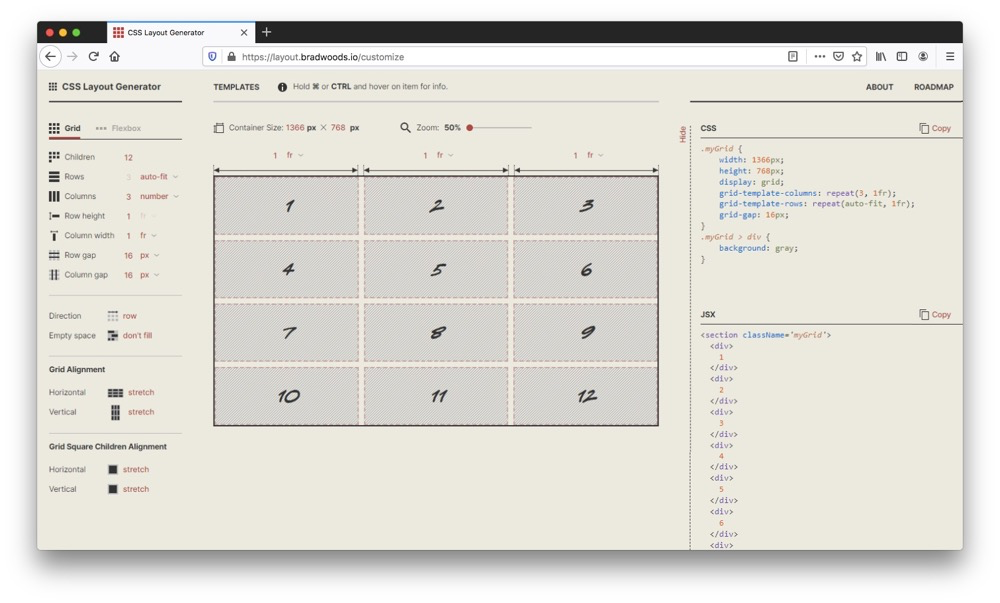Open a new browser tab
This screenshot has width=1000, height=603.
pyautogui.click(x=267, y=32)
